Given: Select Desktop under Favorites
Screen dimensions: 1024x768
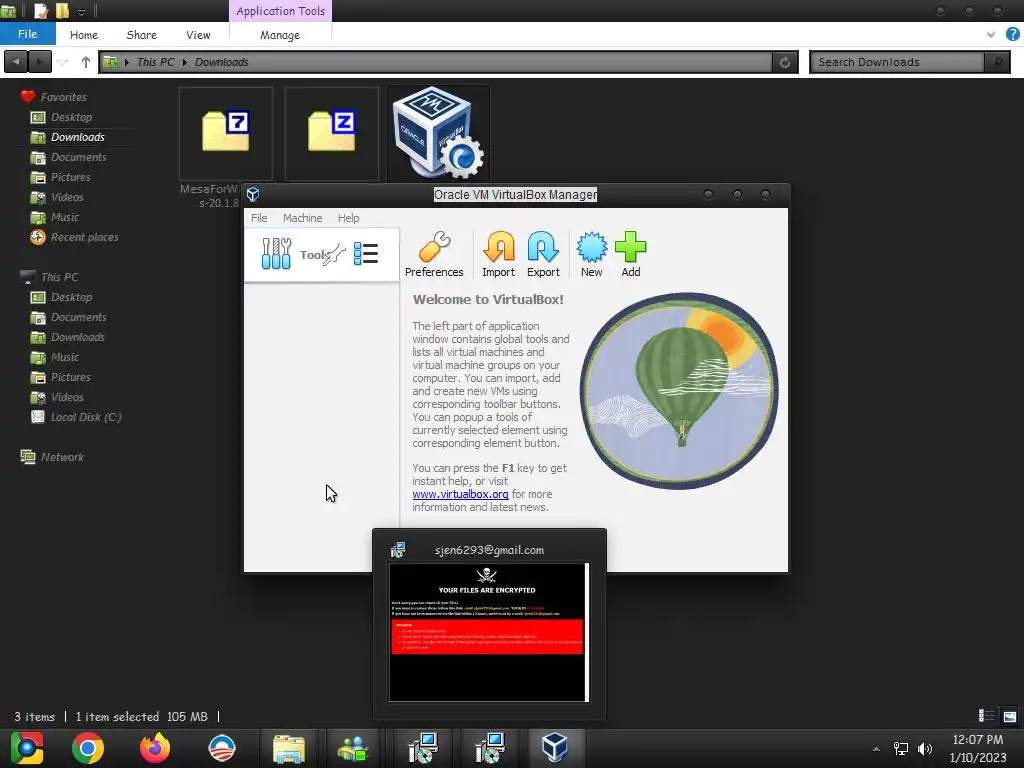Looking at the screenshot, I should [71, 117].
